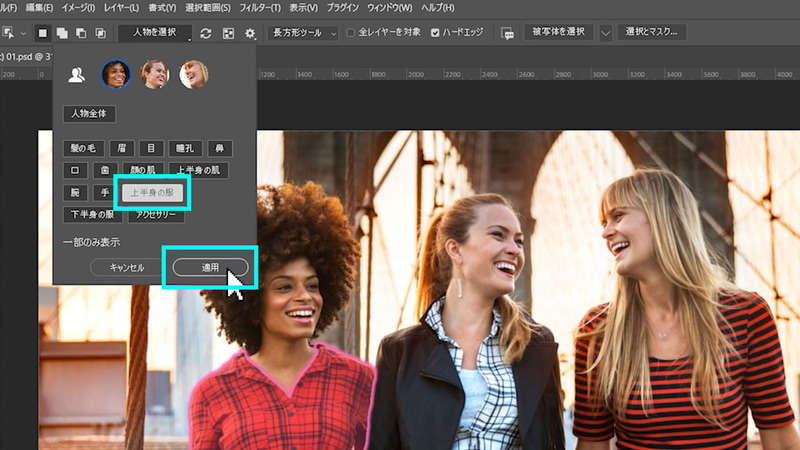Open the ウィンドウ(W) menu
This screenshot has width=800, height=450.
coord(390,8)
